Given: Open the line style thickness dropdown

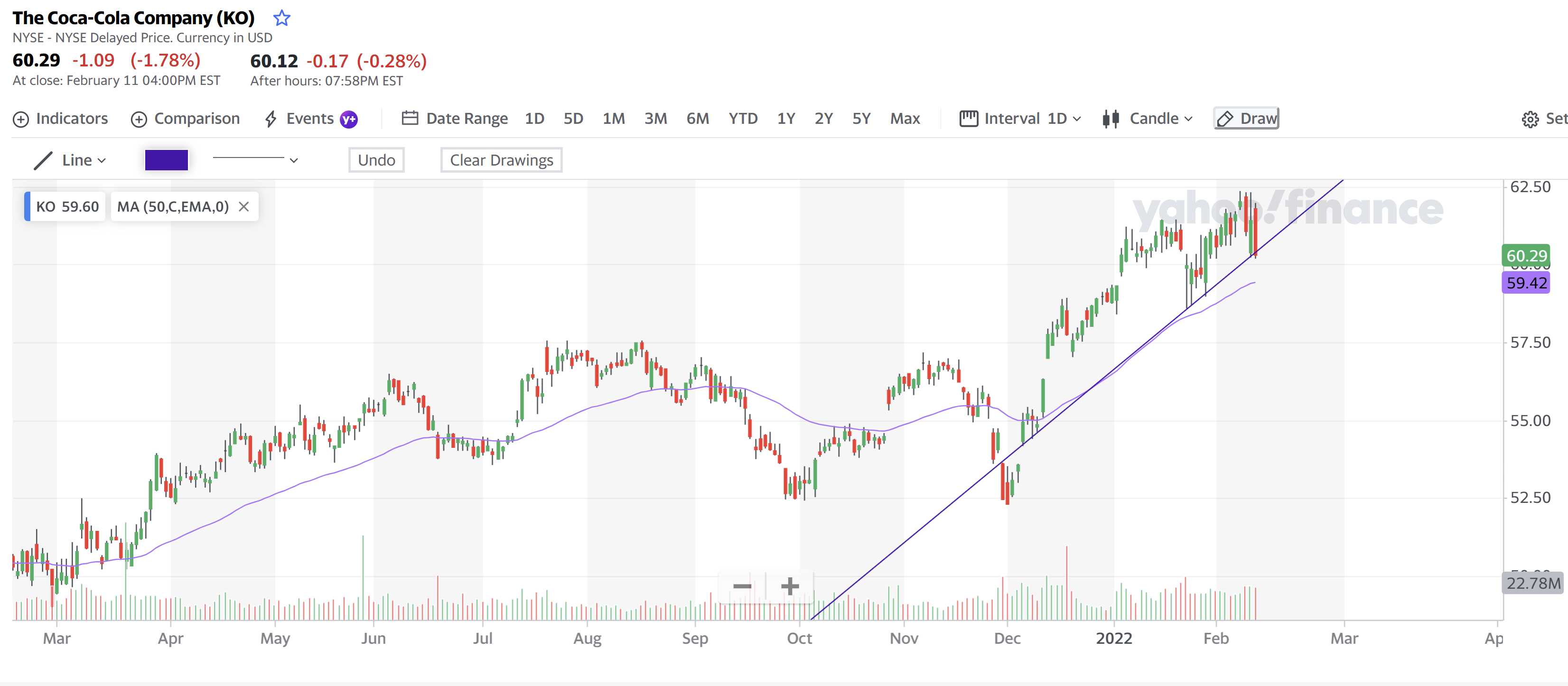Looking at the screenshot, I should point(255,160).
